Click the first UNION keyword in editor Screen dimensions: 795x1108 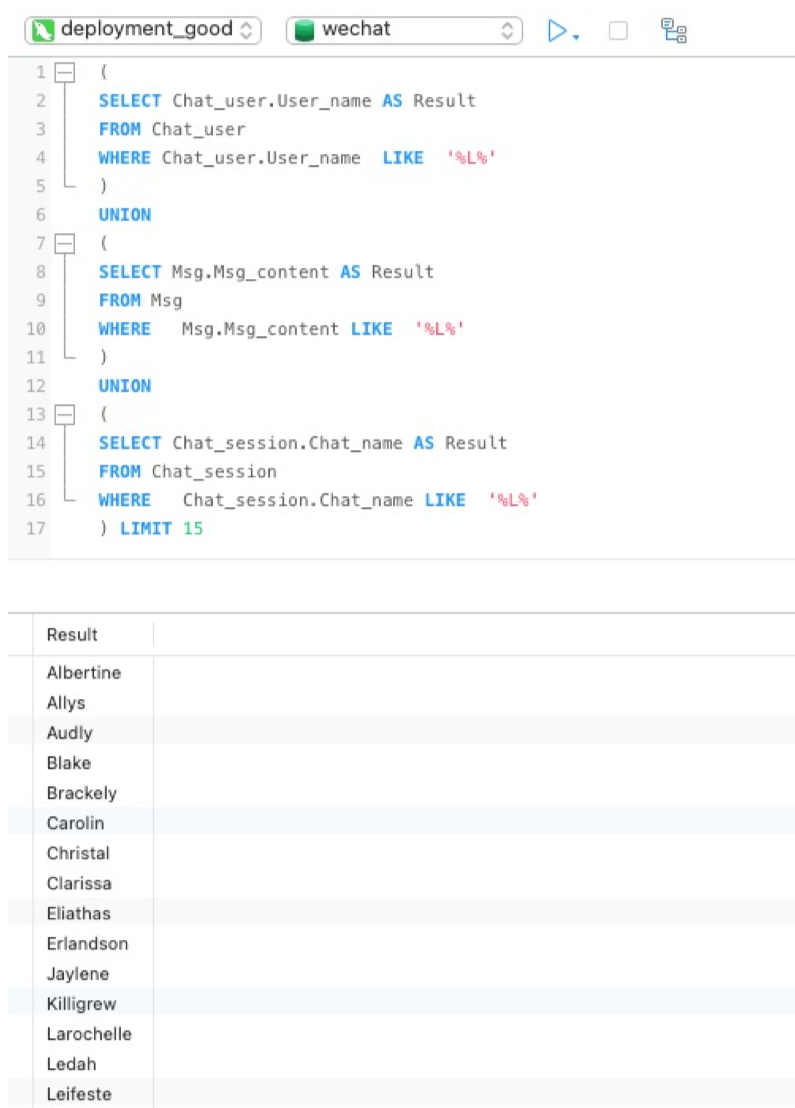coord(125,215)
